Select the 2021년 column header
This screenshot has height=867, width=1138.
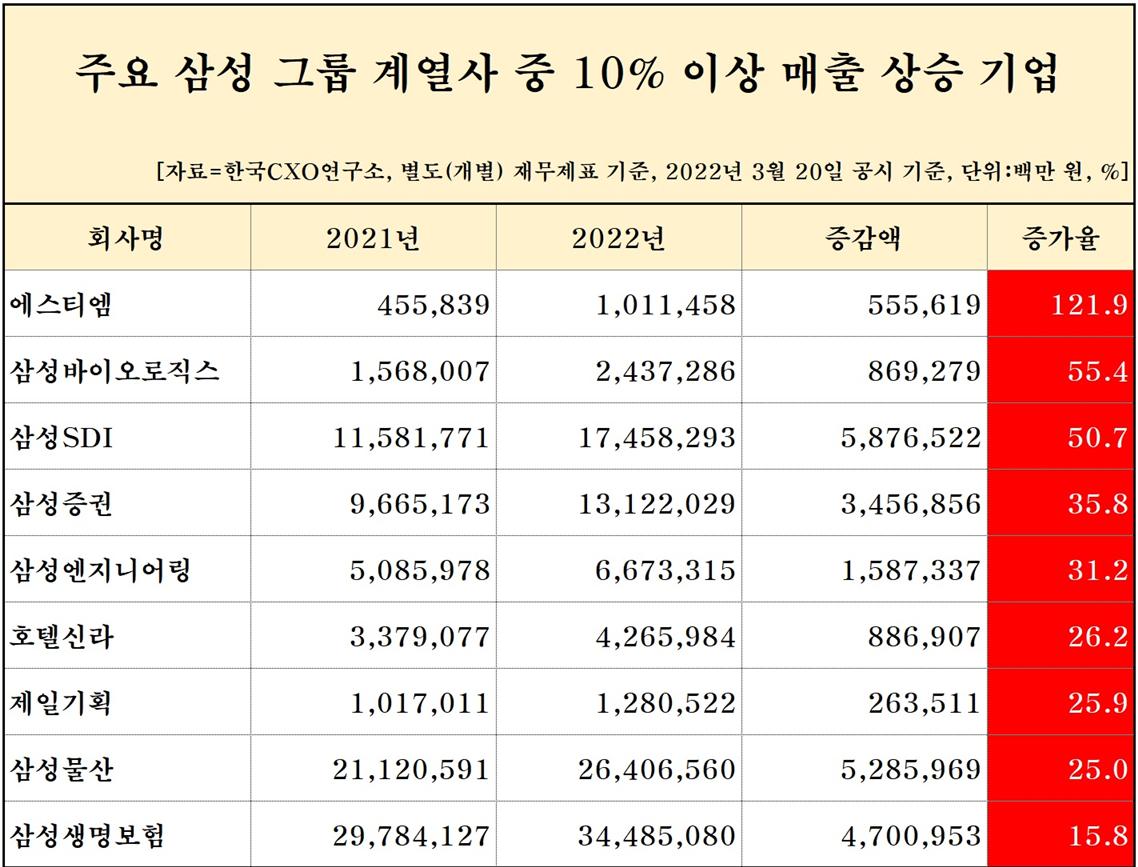372,239
